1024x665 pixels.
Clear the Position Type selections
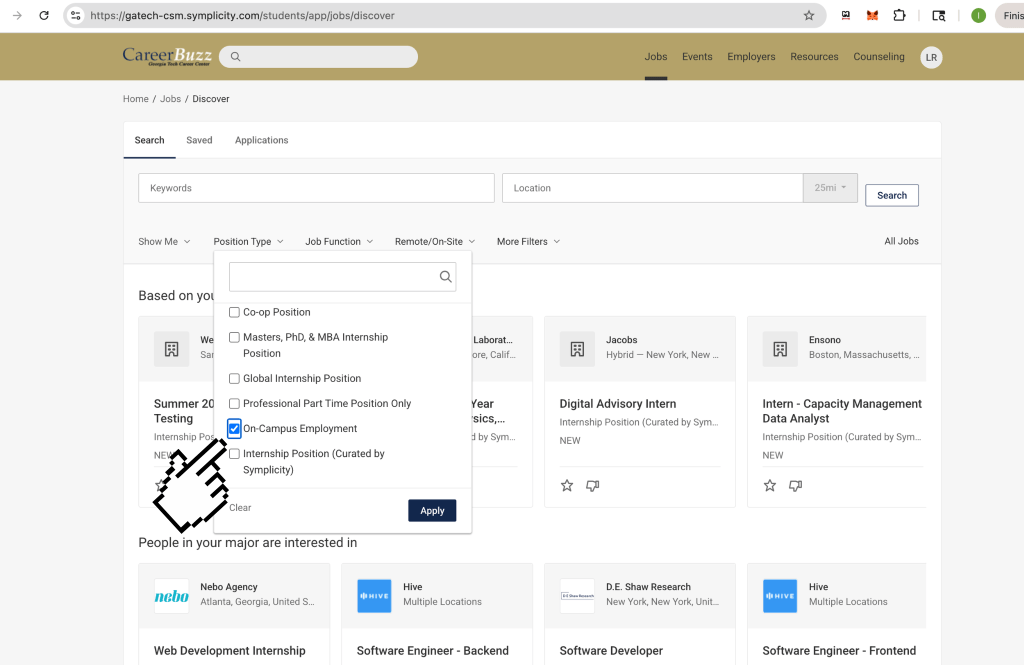pos(240,508)
